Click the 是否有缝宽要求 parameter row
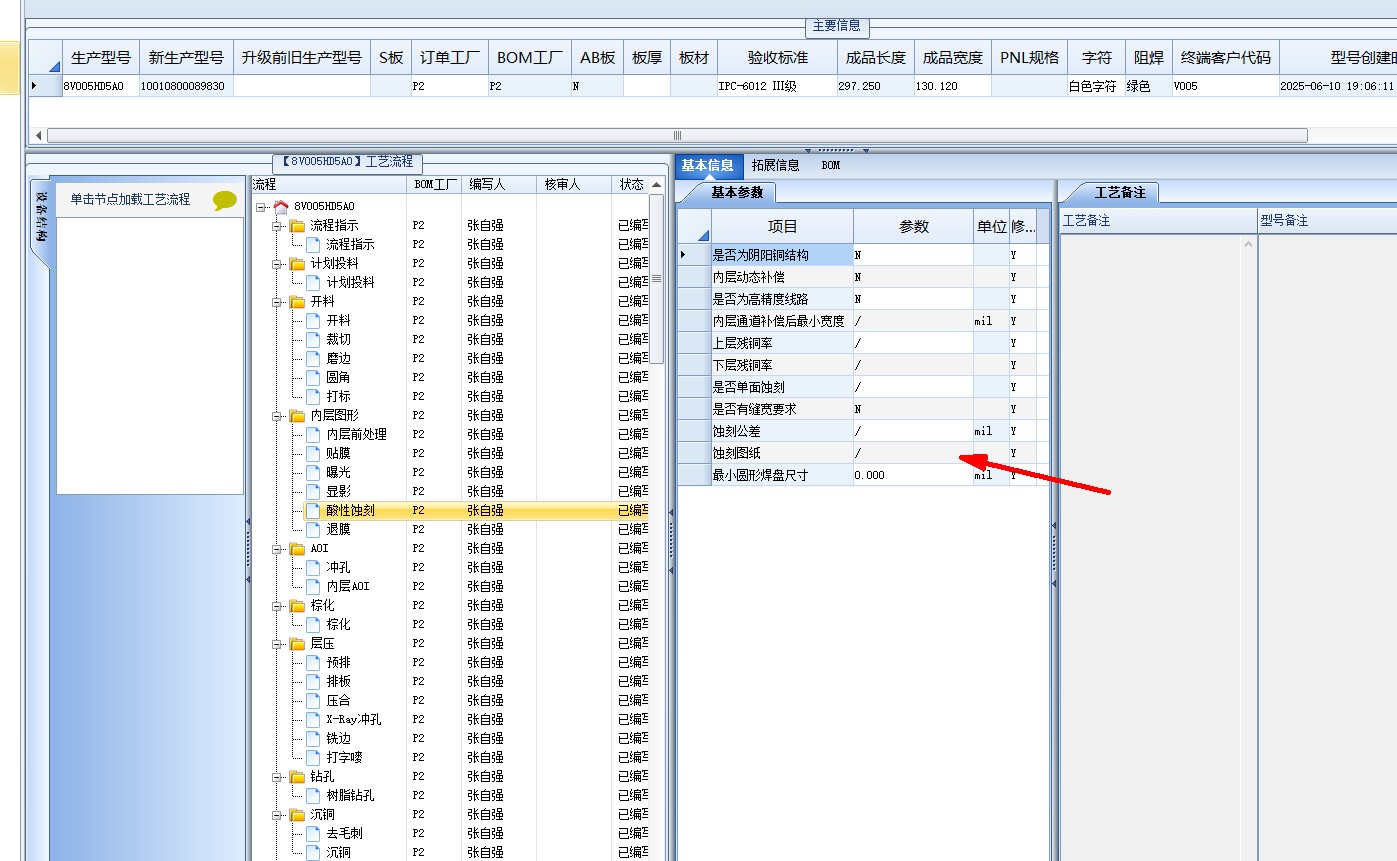The image size is (1397, 861). click(862, 409)
